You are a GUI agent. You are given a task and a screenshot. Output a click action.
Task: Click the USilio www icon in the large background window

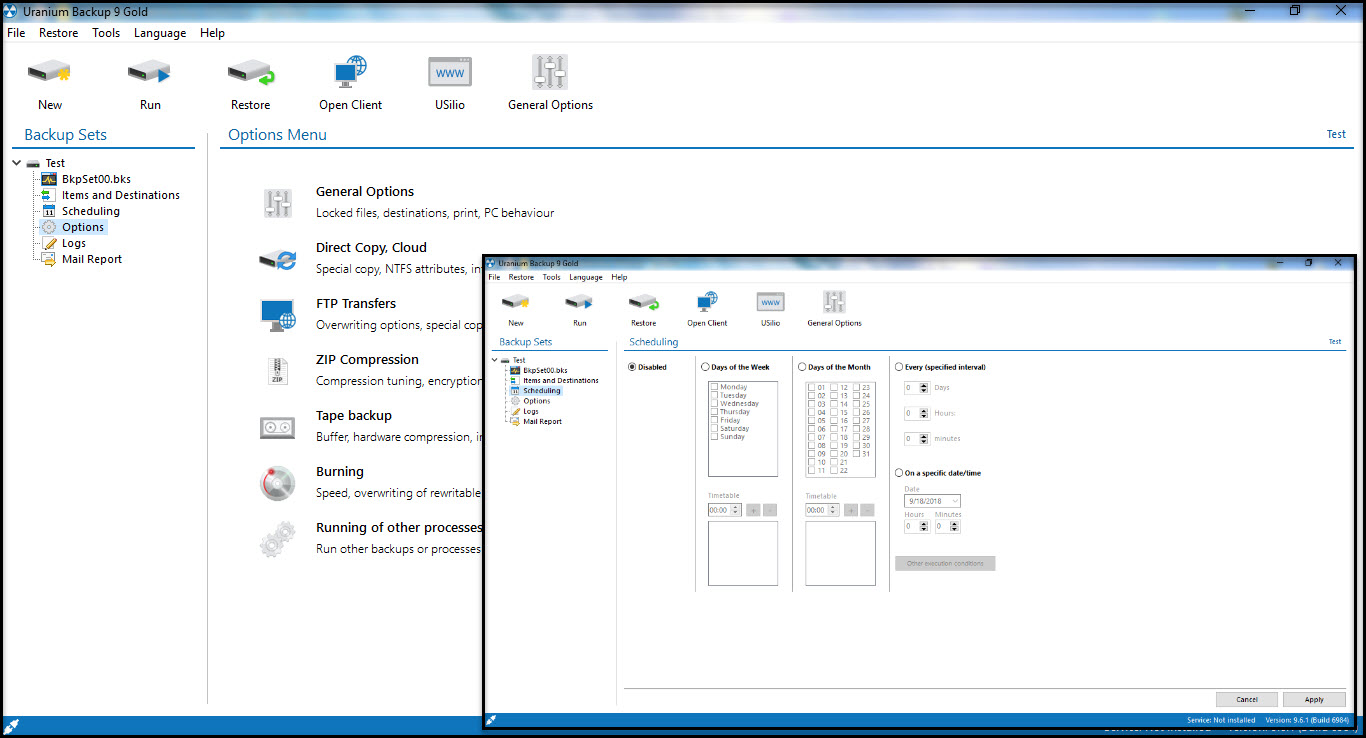coord(450,72)
